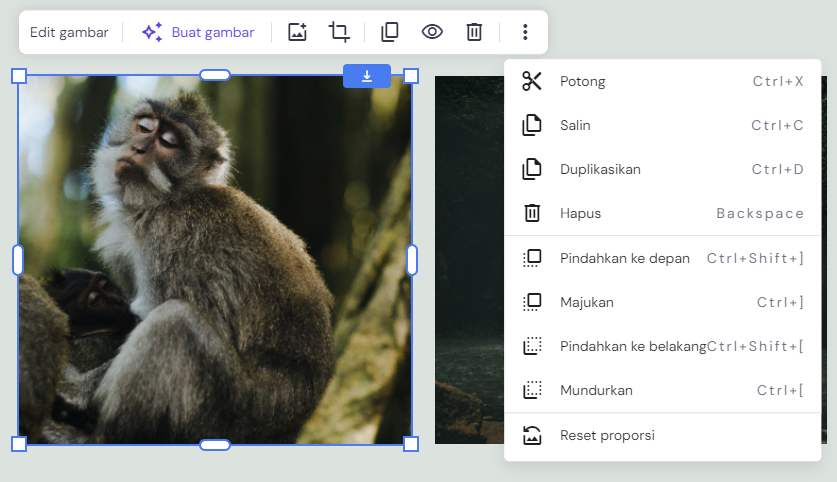
Task: Toggle visibility with the eye icon
Action: (432, 32)
